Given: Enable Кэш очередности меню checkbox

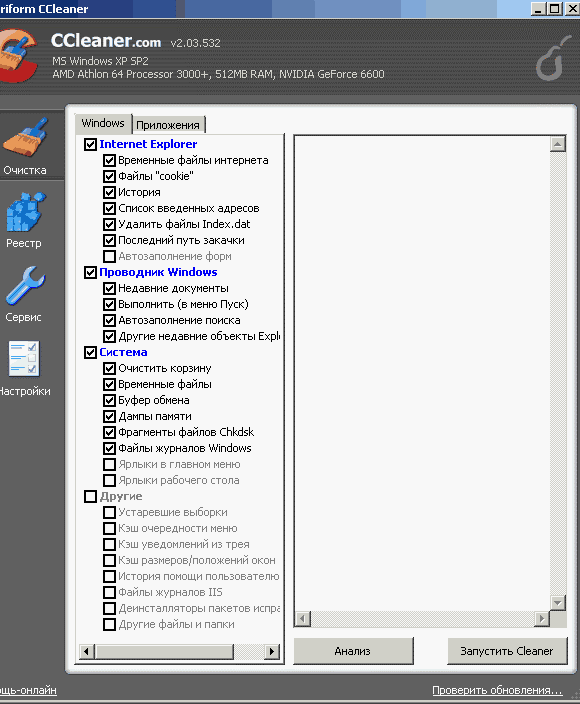Looking at the screenshot, I should click(x=109, y=528).
